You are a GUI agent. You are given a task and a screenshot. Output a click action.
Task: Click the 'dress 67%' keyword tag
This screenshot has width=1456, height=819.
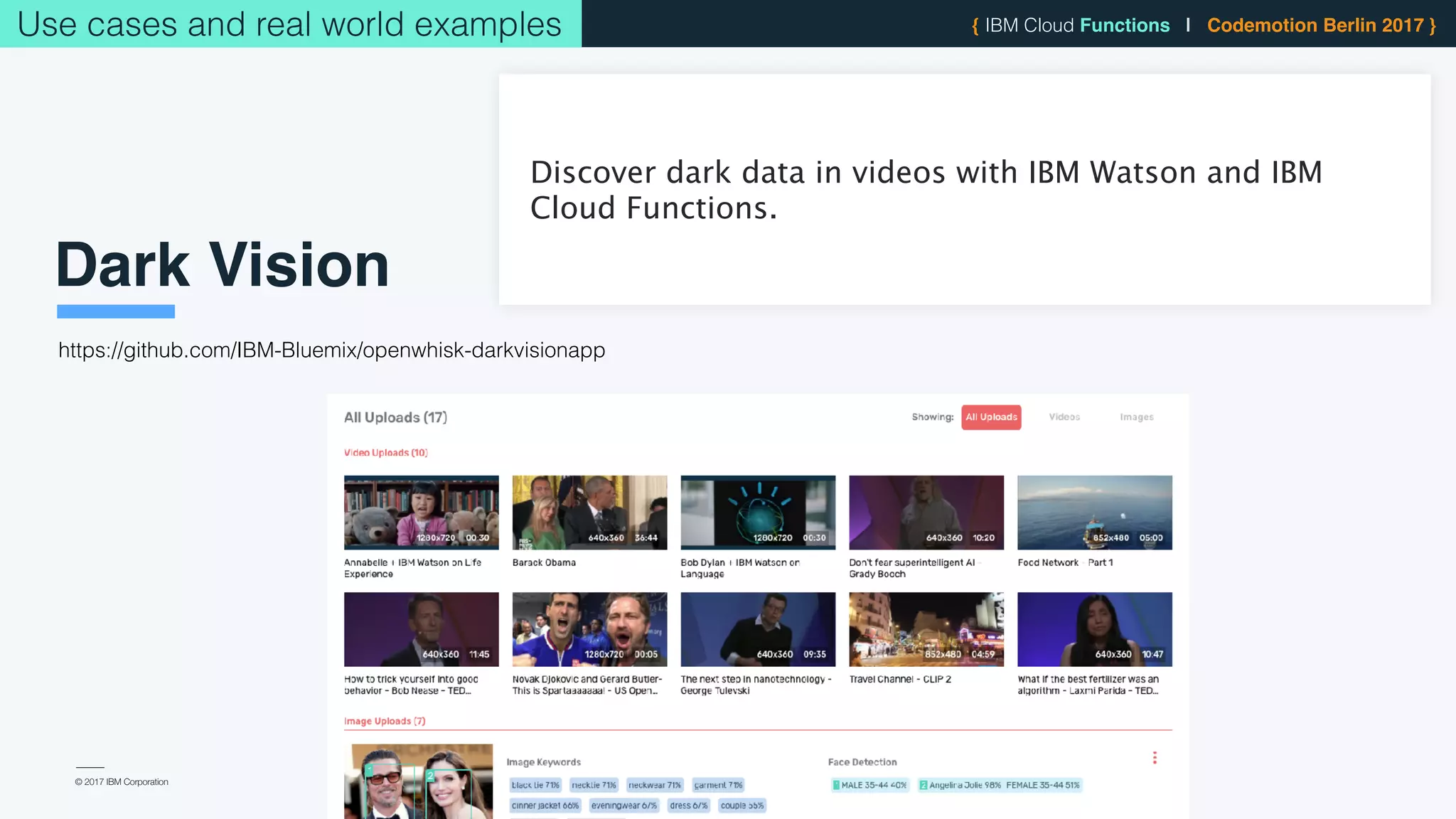(689, 805)
